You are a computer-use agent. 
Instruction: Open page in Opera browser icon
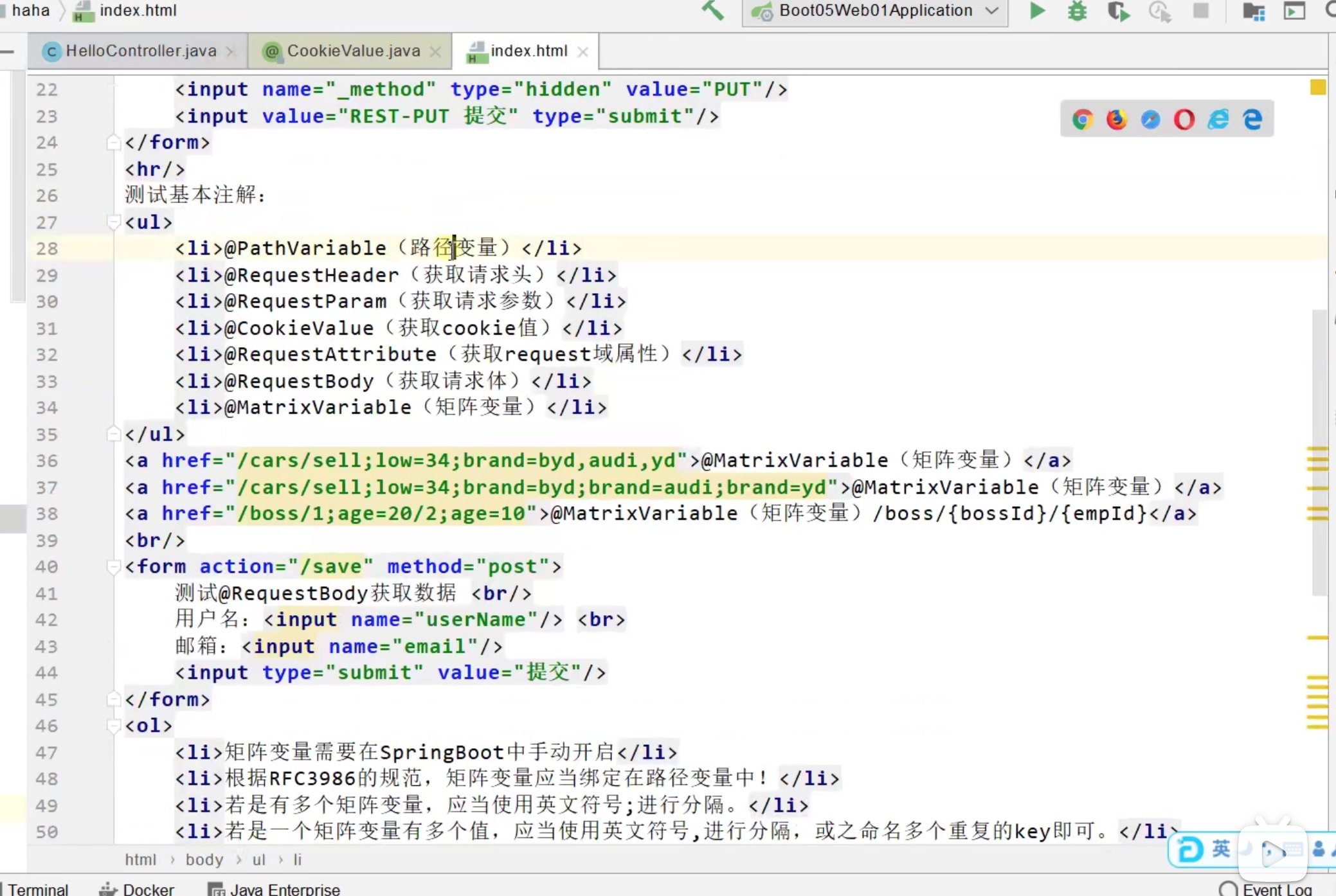[x=1184, y=119]
